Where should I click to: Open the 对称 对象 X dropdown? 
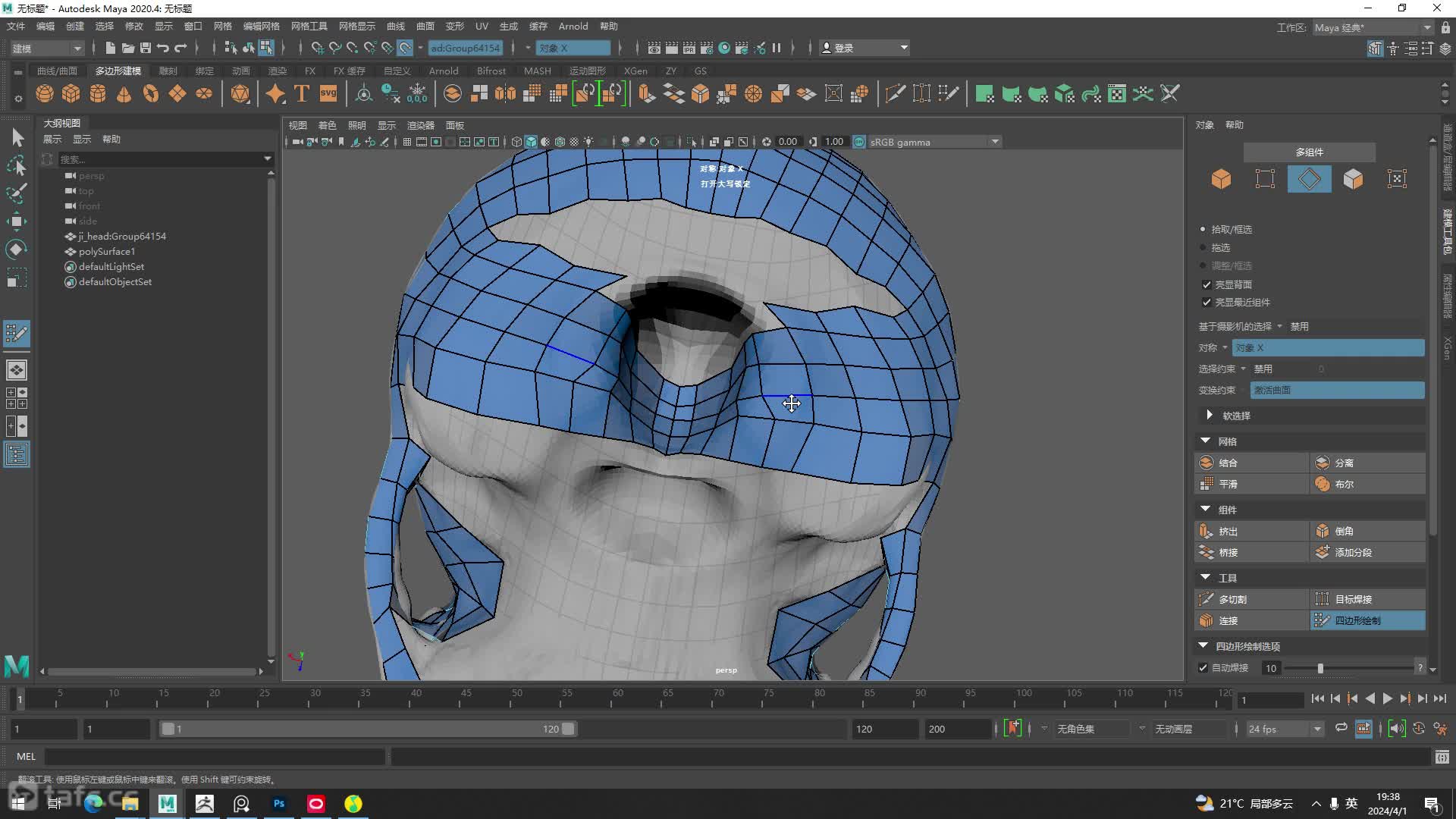[1328, 347]
